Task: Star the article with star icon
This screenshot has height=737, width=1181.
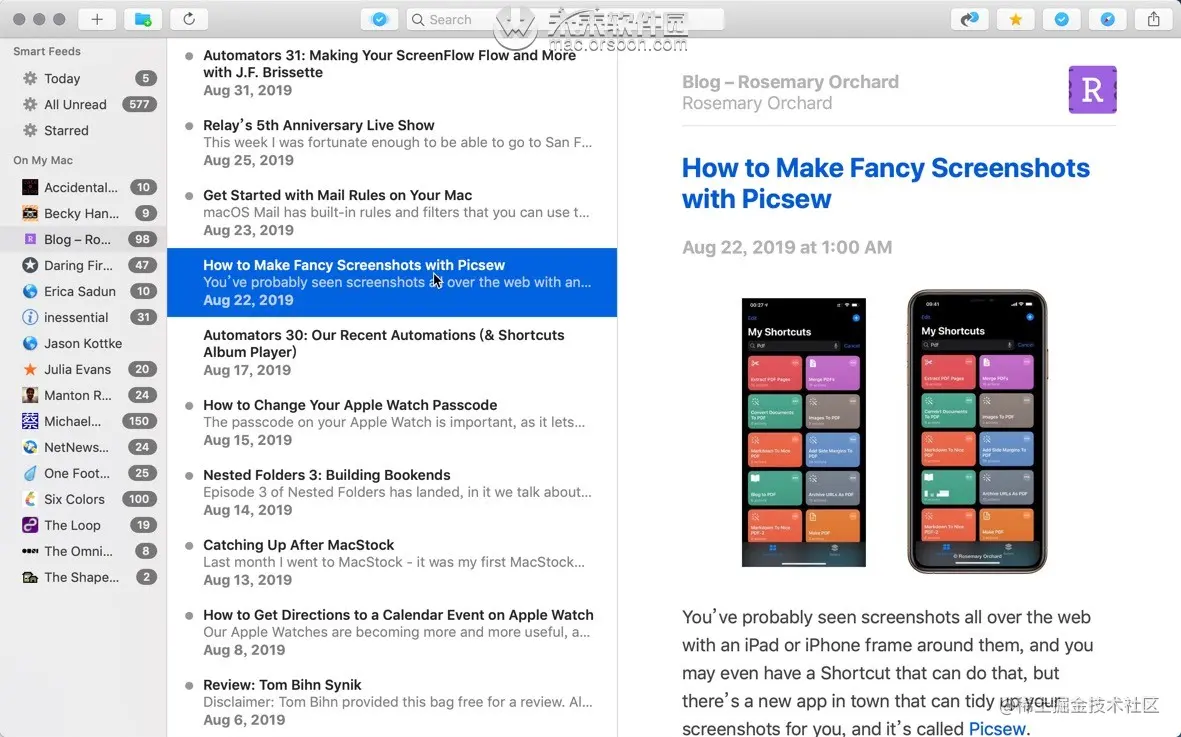Action: [x=1015, y=19]
